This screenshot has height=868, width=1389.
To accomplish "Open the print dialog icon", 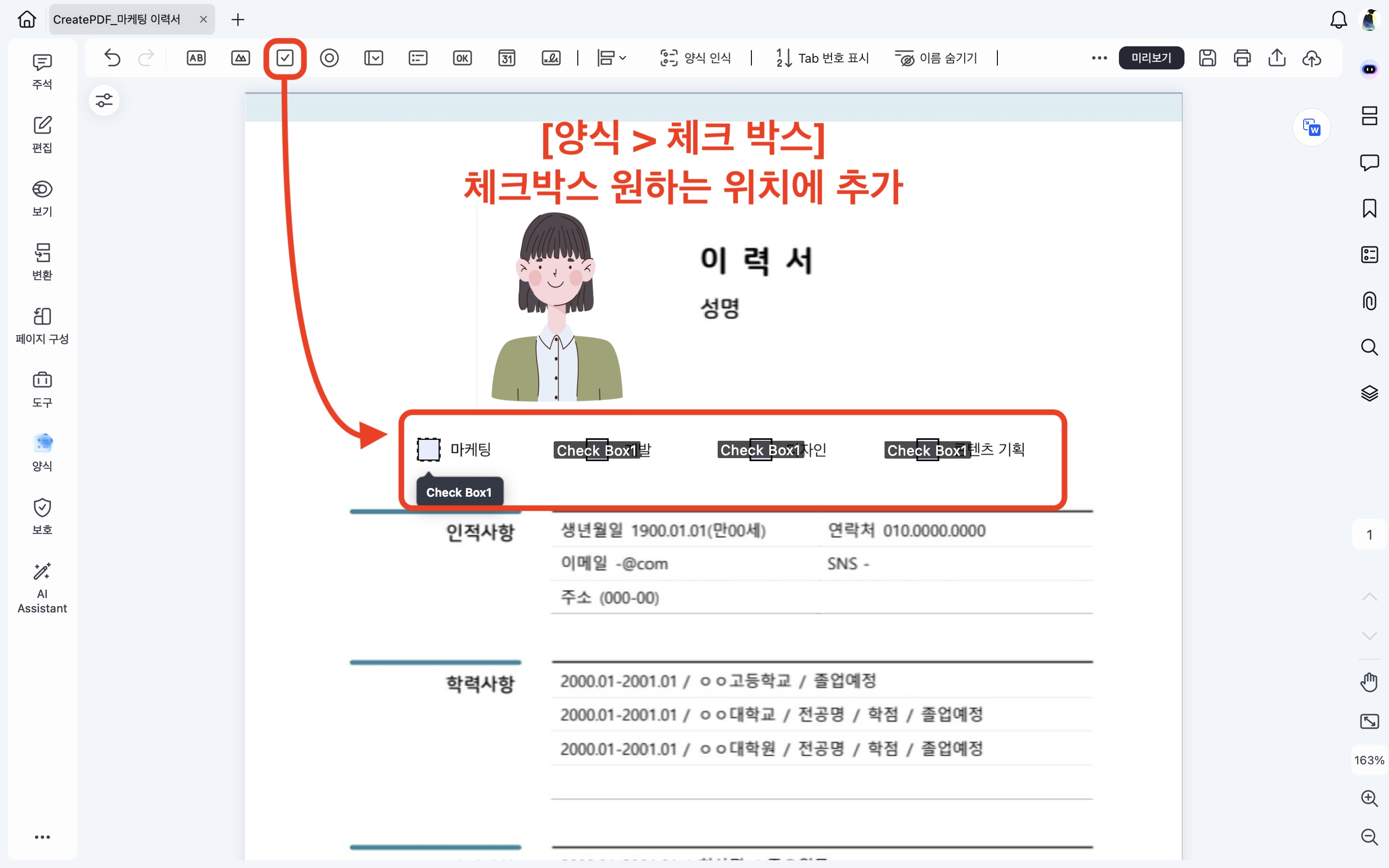I will 1242,58.
